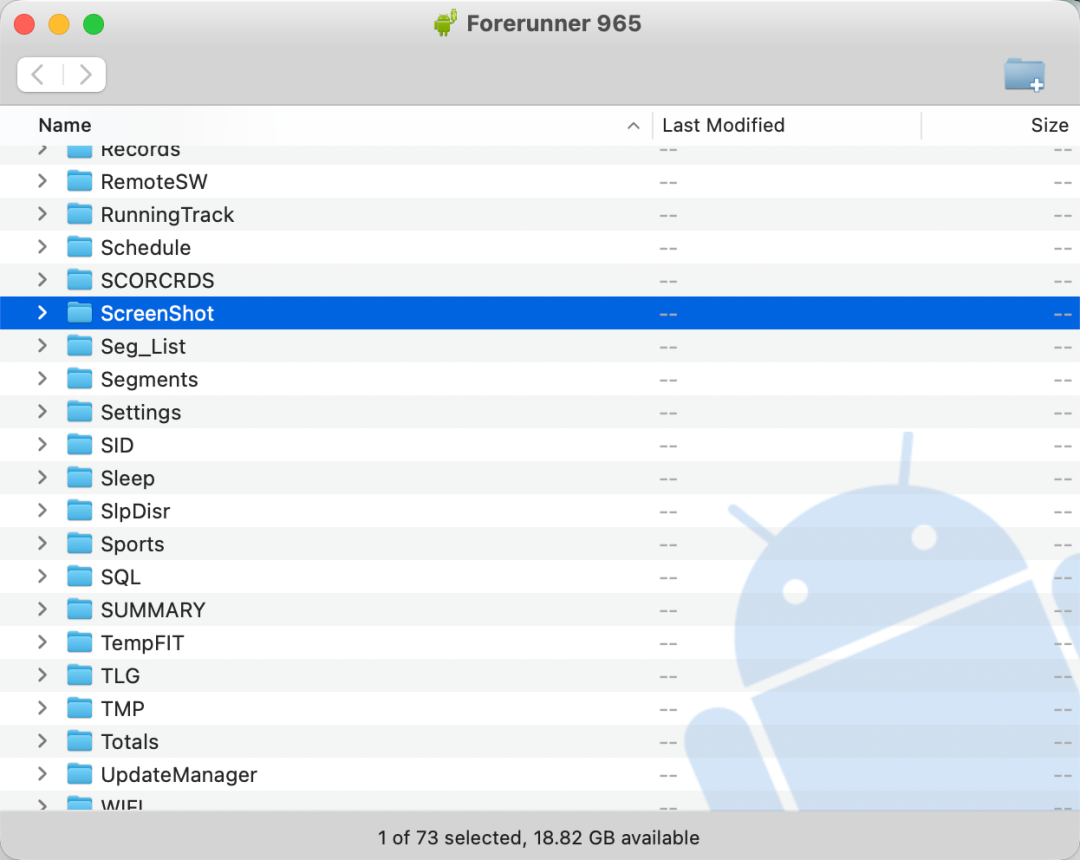Expand the Sports folder
Viewport: 1080px width, 860px height.
click(43, 543)
